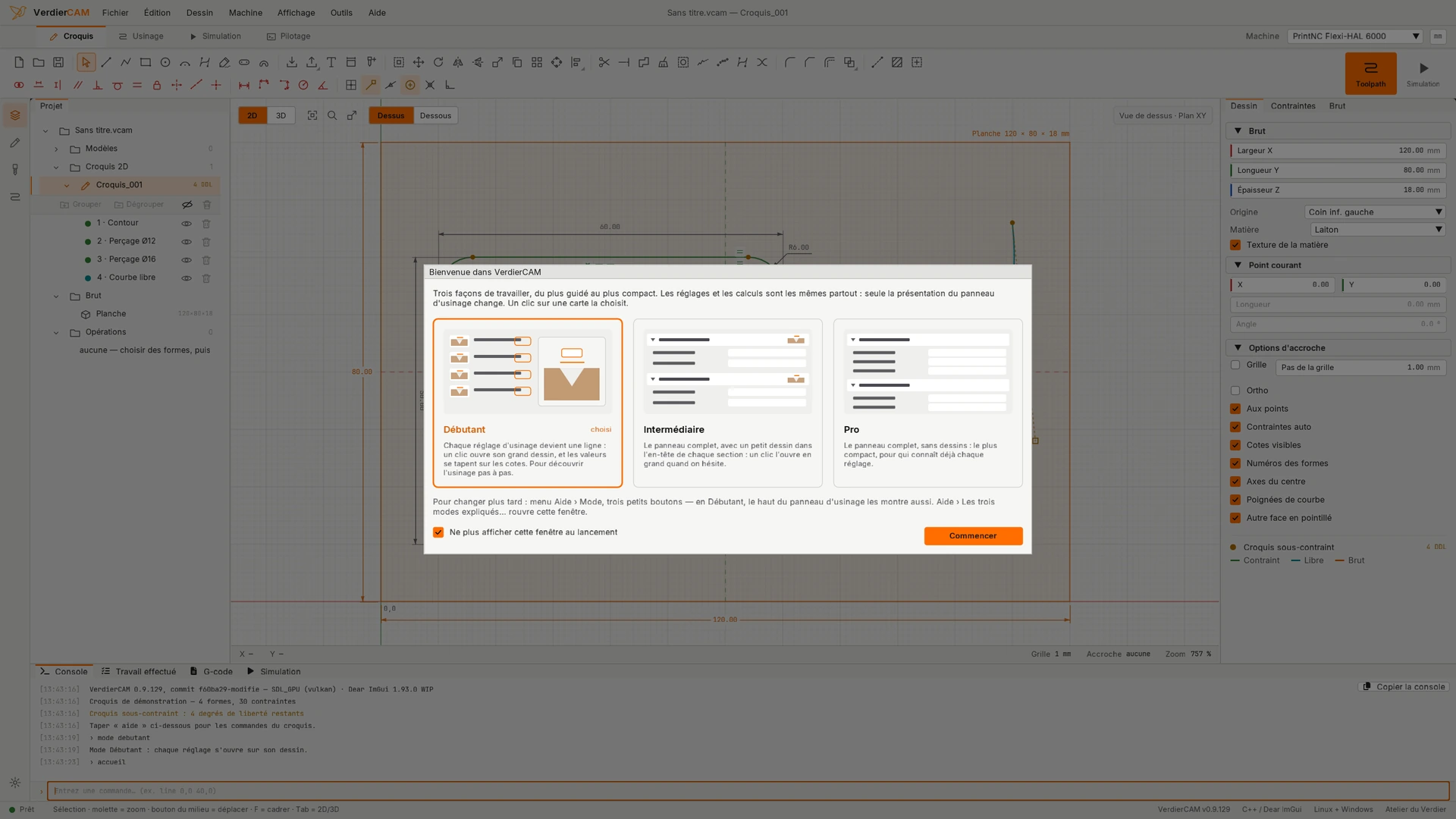Uncheck Ne plus afficher cette fenêtre au lancement

click(438, 532)
